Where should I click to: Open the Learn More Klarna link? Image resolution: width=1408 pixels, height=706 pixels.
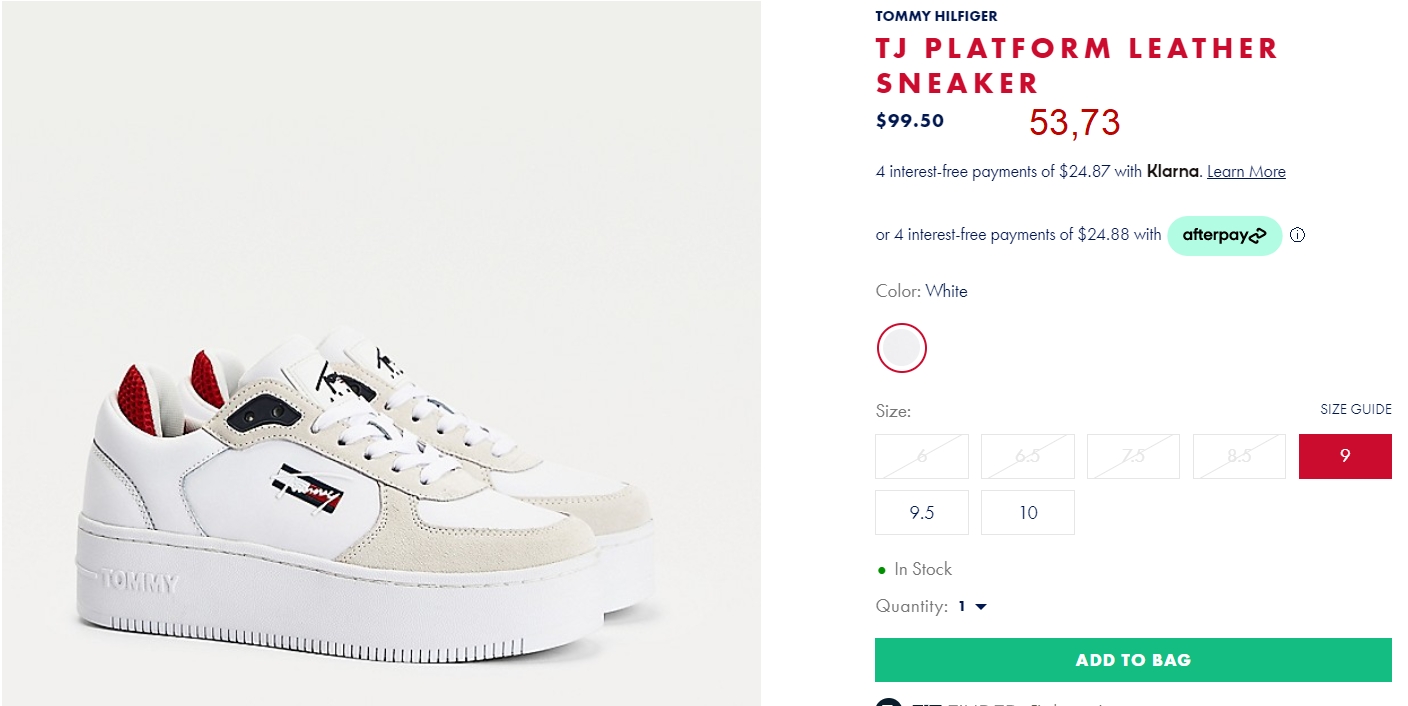click(x=1246, y=171)
